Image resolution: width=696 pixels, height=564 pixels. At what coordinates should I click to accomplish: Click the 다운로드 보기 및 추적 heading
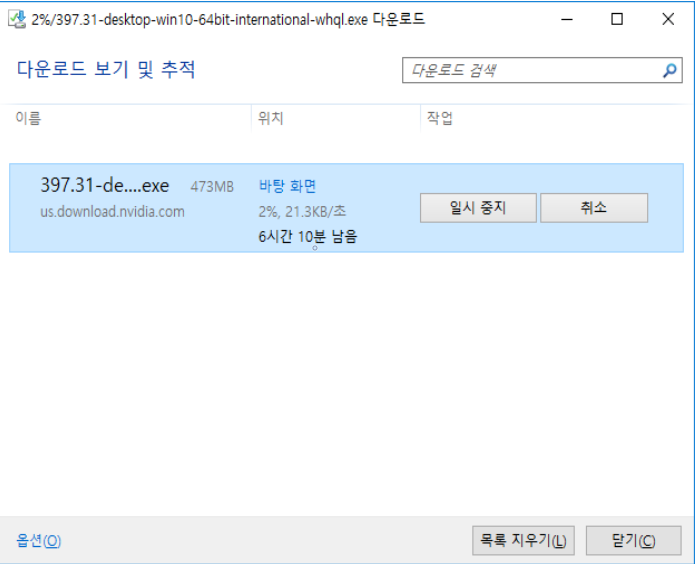tap(106, 69)
